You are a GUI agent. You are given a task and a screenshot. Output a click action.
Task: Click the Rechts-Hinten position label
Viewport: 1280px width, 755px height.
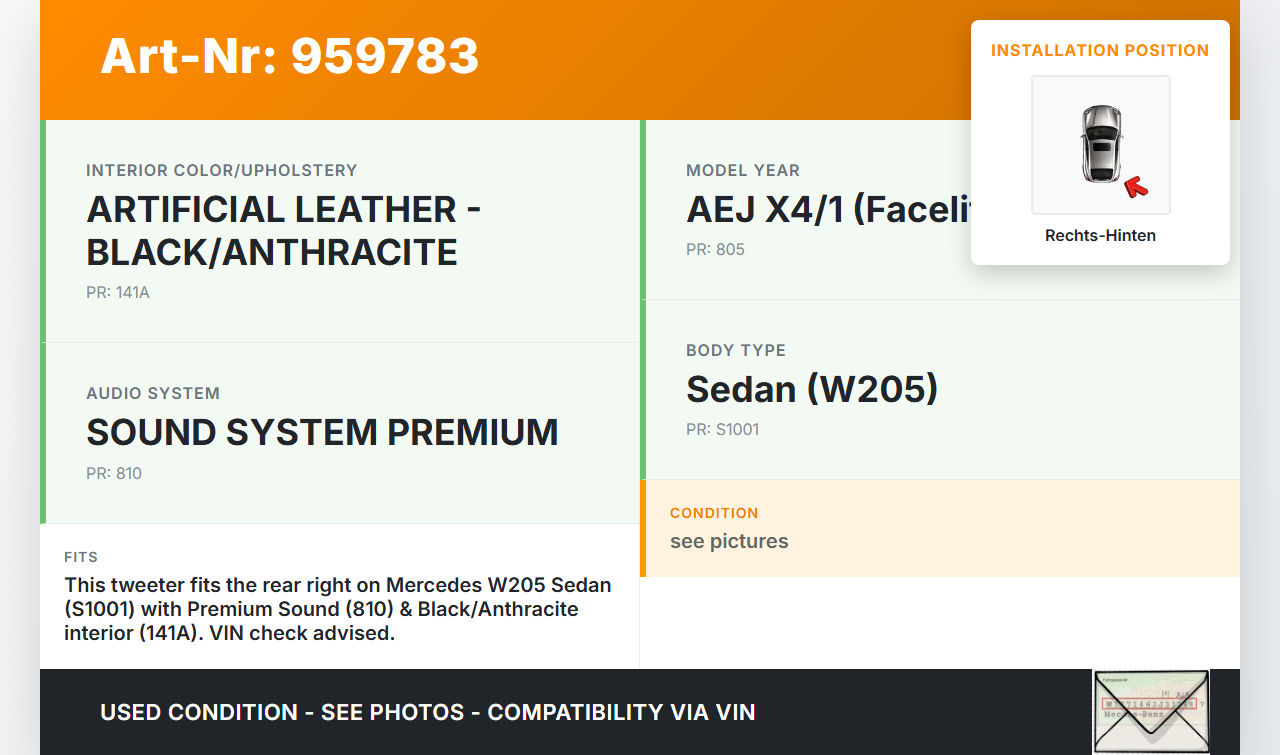(1100, 236)
